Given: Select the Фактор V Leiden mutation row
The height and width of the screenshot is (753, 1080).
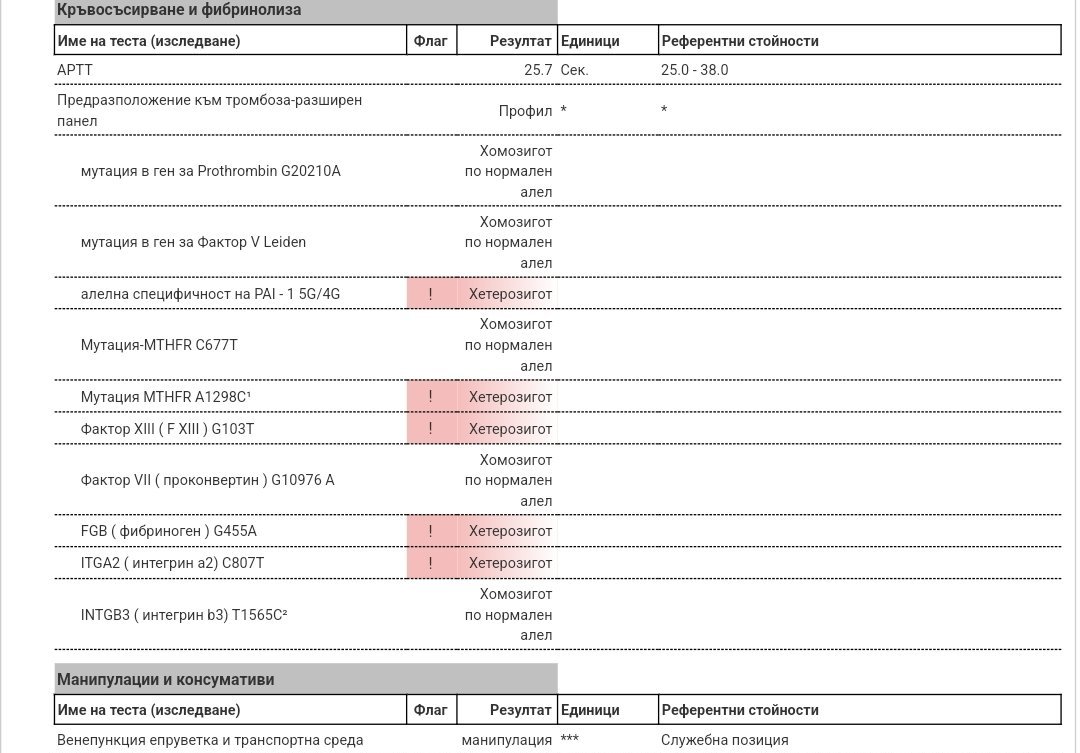Looking at the screenshot, I should (557, 242).
